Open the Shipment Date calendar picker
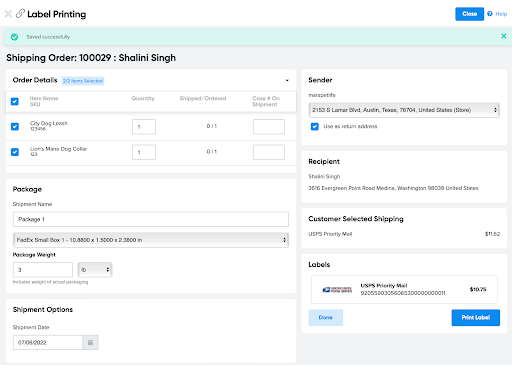Screen dimensions: 512x366 (x=90, y=342)
